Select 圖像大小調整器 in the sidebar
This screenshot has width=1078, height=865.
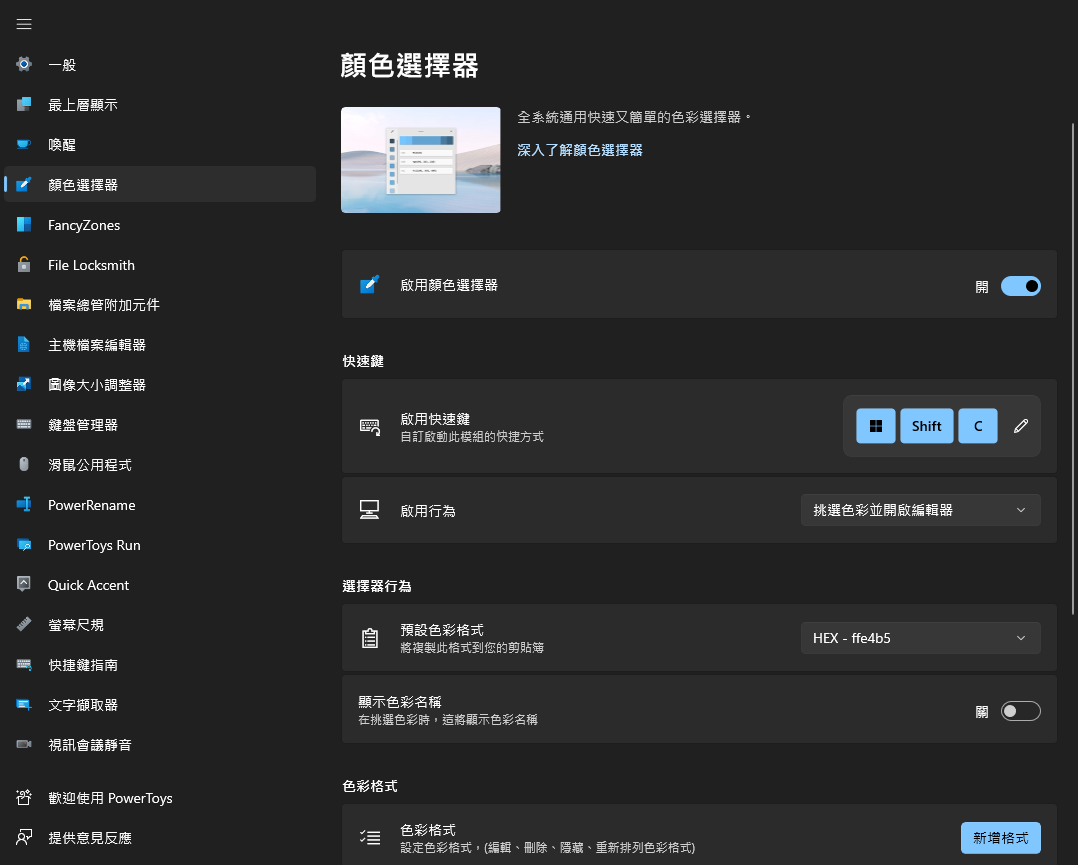tap(106, 384)
